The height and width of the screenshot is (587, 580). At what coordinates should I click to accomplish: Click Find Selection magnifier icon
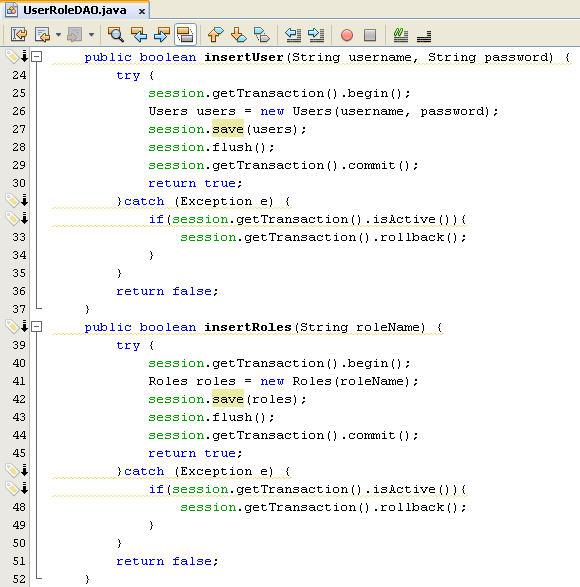[115, 35]
